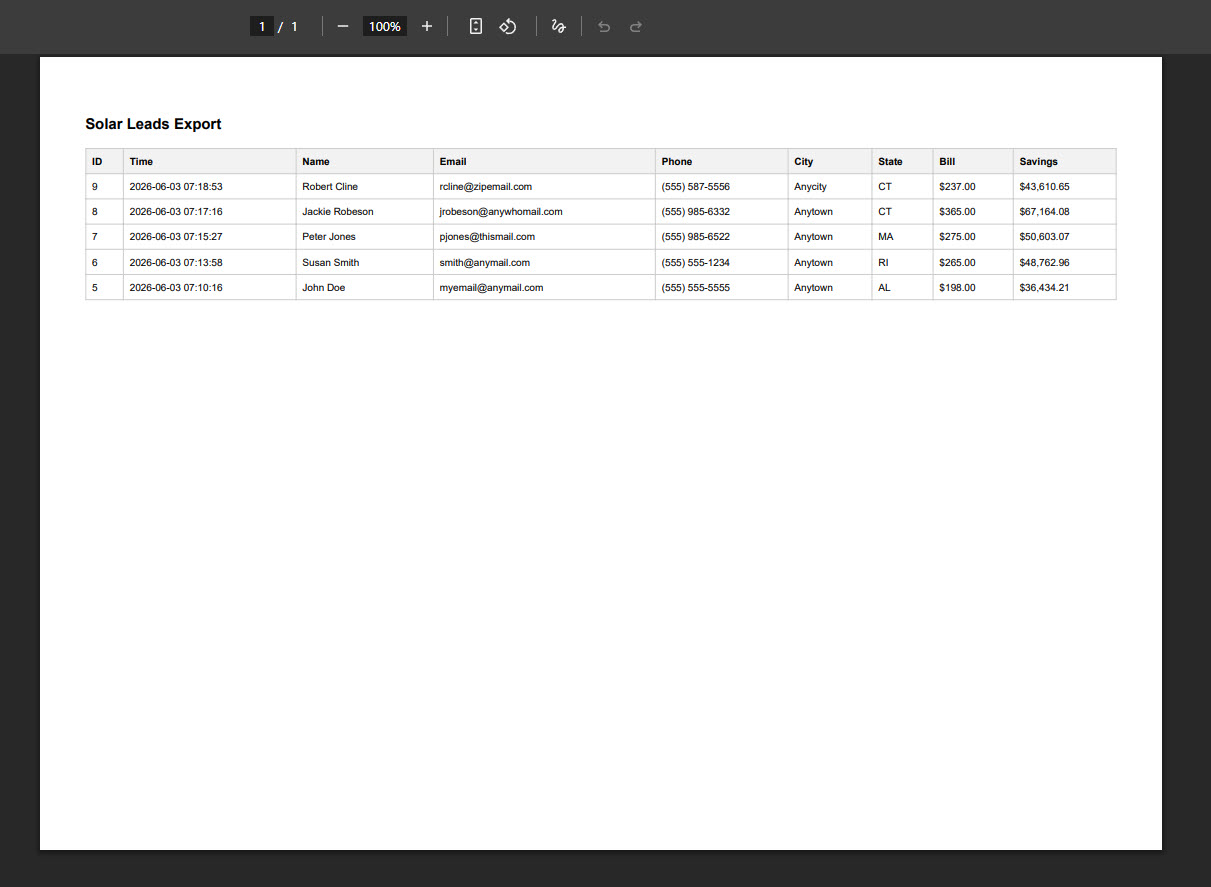Click email rcline@zipemail.com
Image resolution: width=1211 pixels, height=887 pixels.
click(x=486, y=186)
